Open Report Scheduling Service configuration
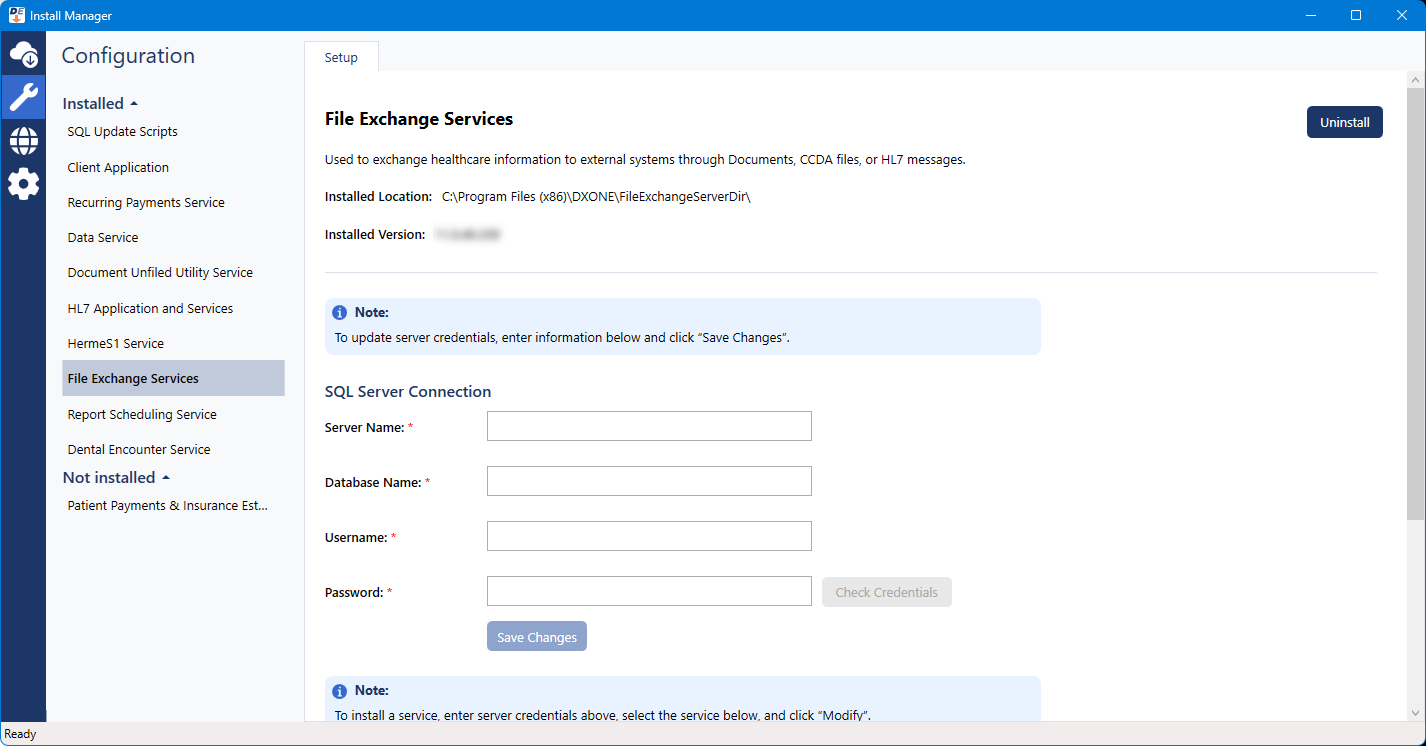1426x746 pixels. point(142,415)
